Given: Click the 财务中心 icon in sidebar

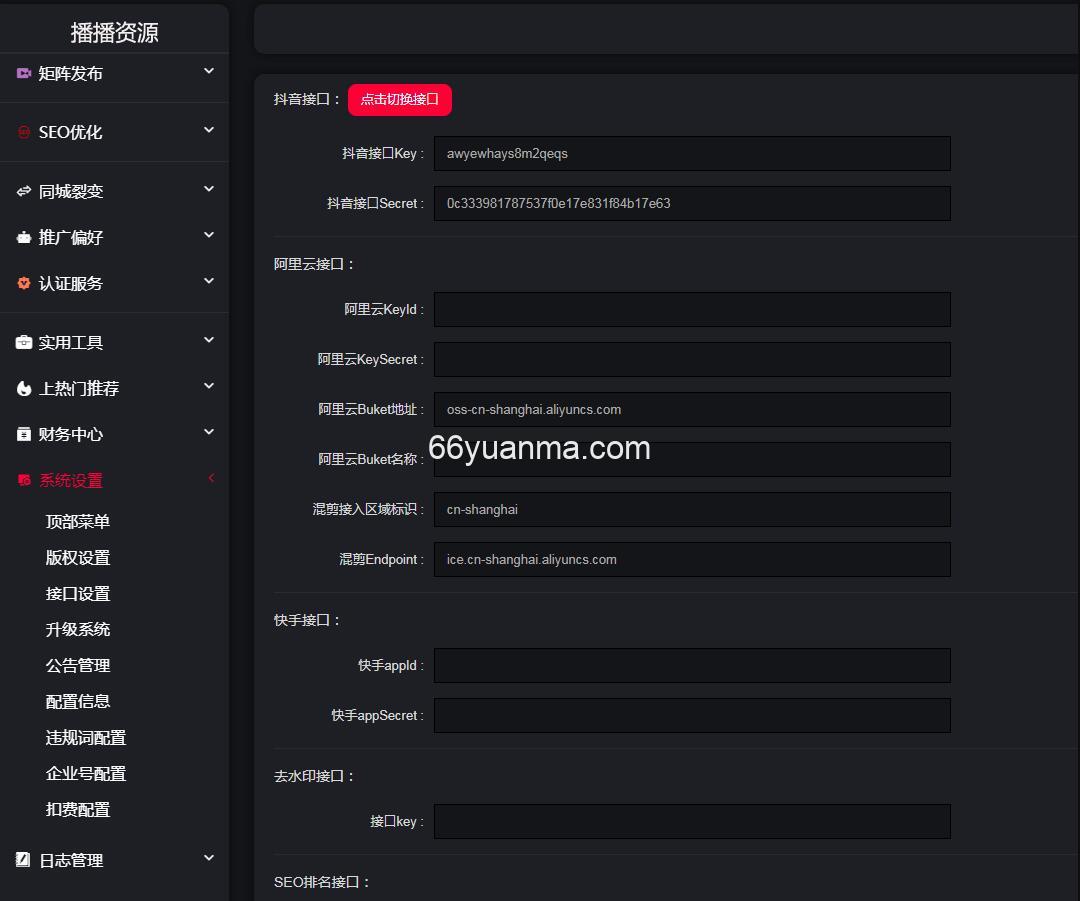Looking at the screenshot, I should pos(24,434).
